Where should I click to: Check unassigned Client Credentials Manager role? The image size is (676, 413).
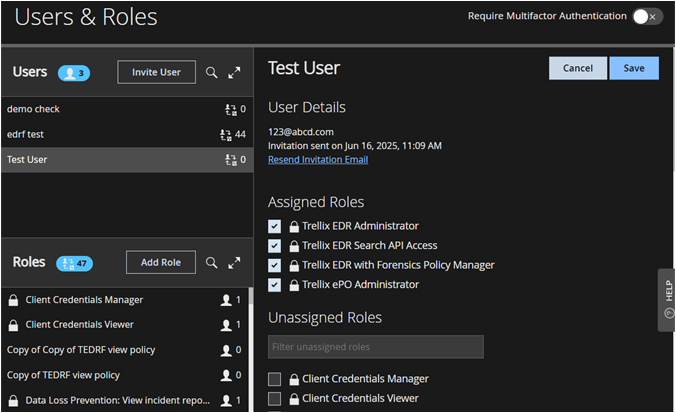[274, 379]
